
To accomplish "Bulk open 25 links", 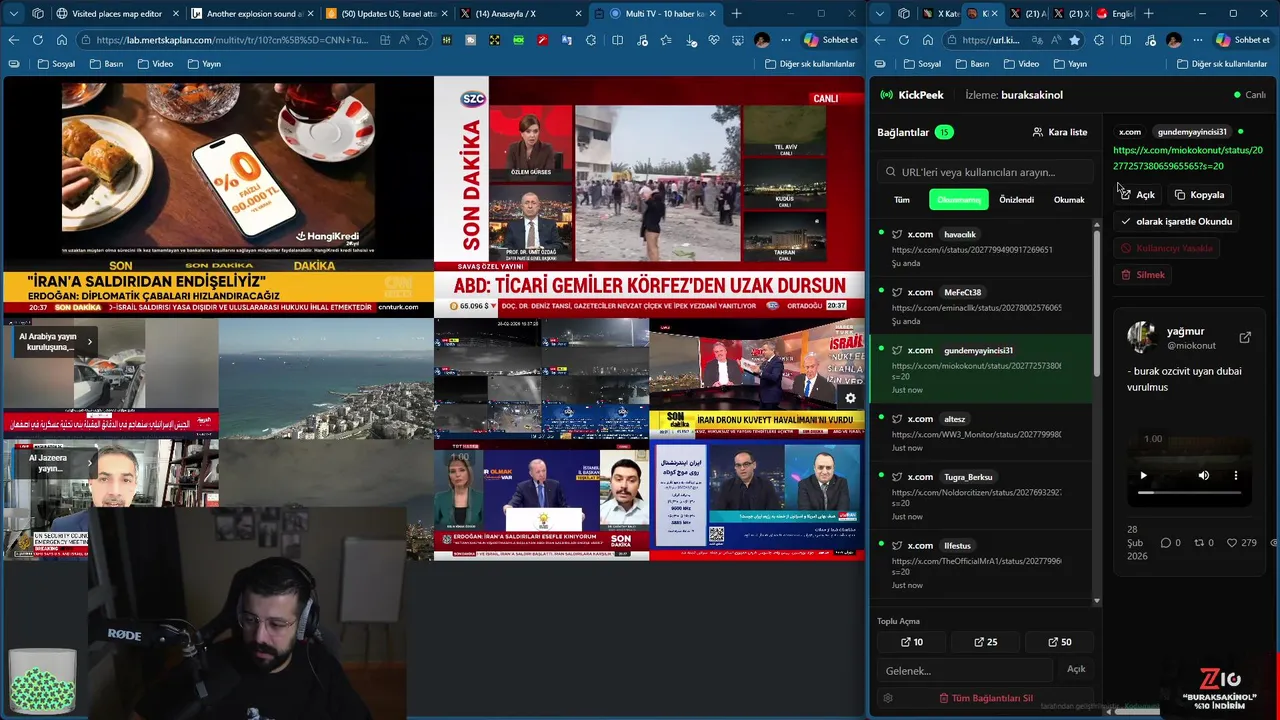I will pos(986,642).
